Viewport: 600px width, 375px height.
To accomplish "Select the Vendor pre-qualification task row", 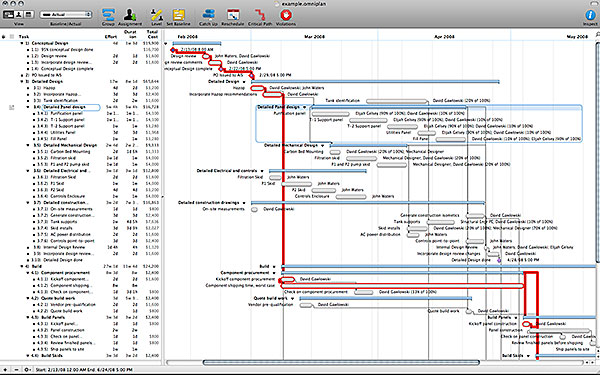I will [80, 305].
